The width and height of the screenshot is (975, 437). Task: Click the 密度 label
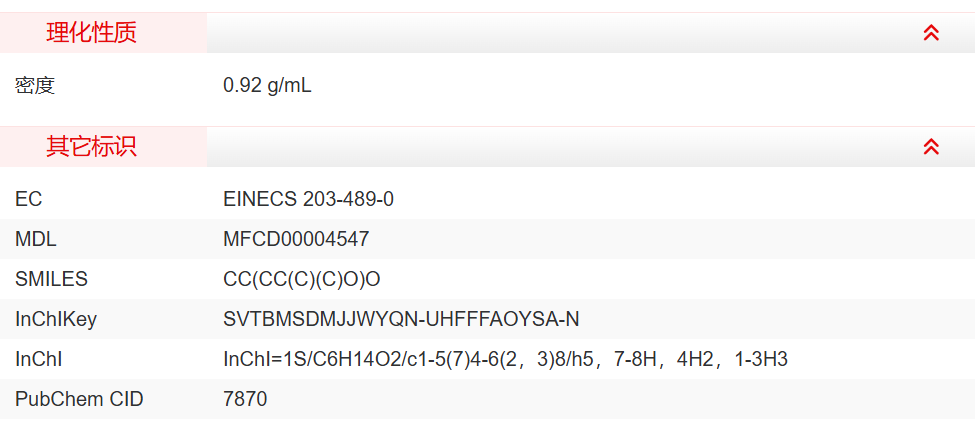click(x=35, y=86)
